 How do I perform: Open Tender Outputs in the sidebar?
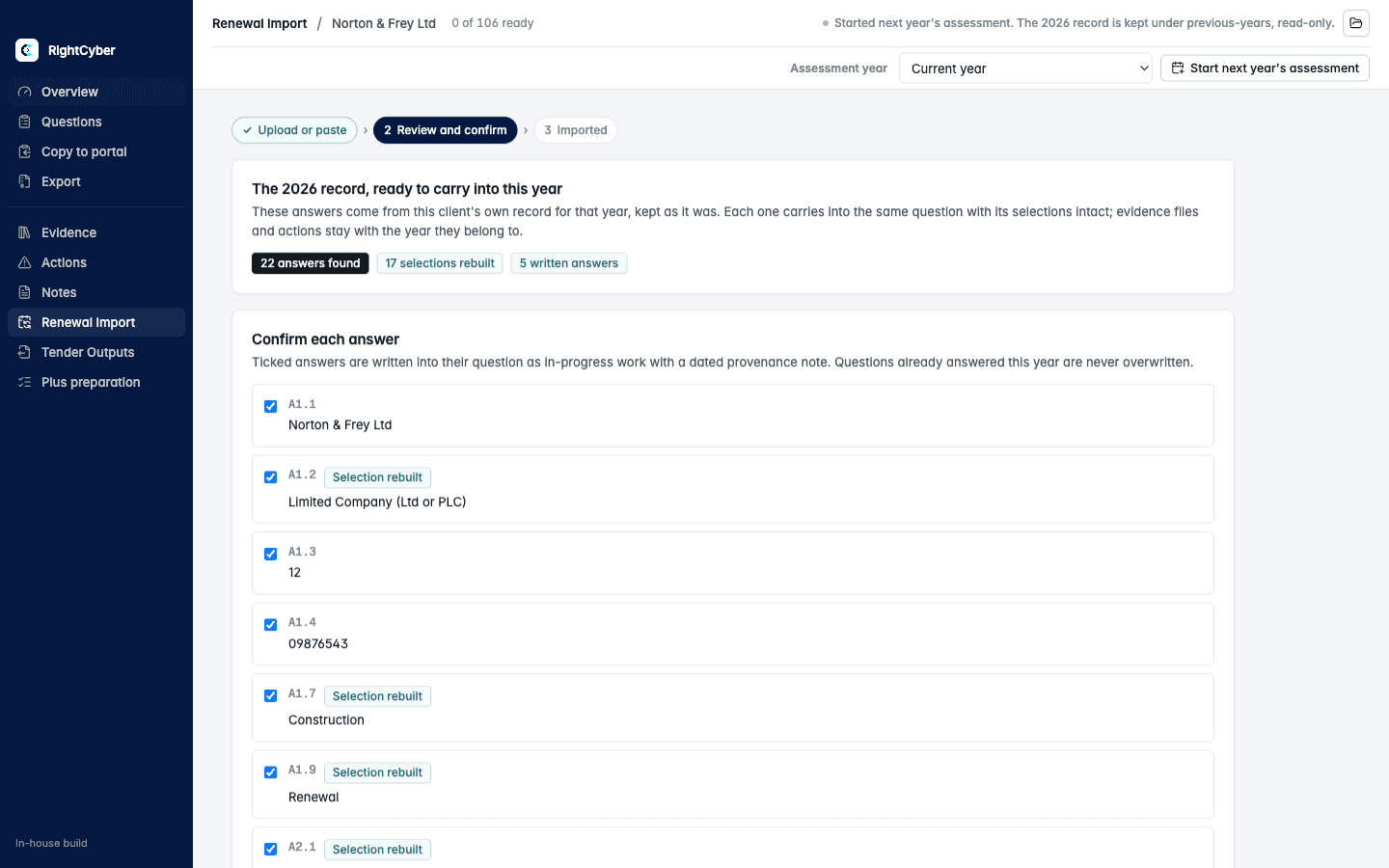[96, 352]
